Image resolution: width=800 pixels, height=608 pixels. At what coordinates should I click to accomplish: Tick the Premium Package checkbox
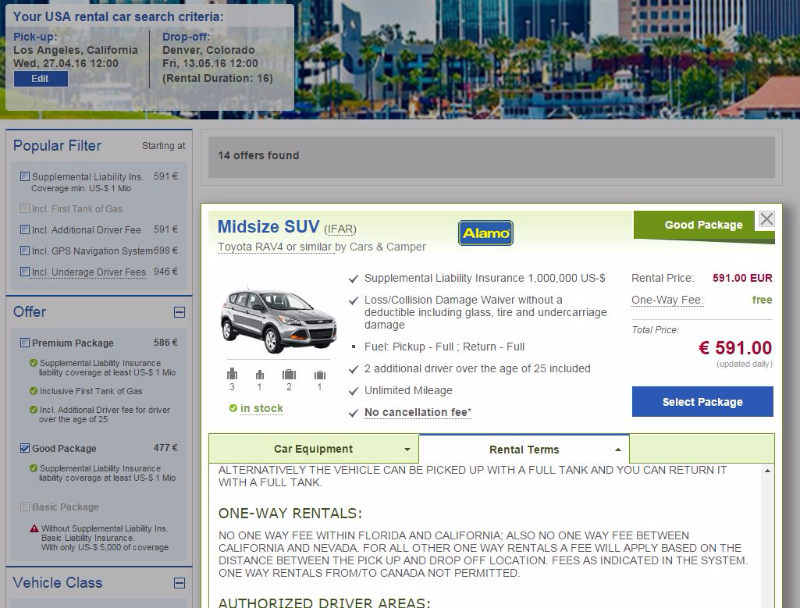pos(24,342)
